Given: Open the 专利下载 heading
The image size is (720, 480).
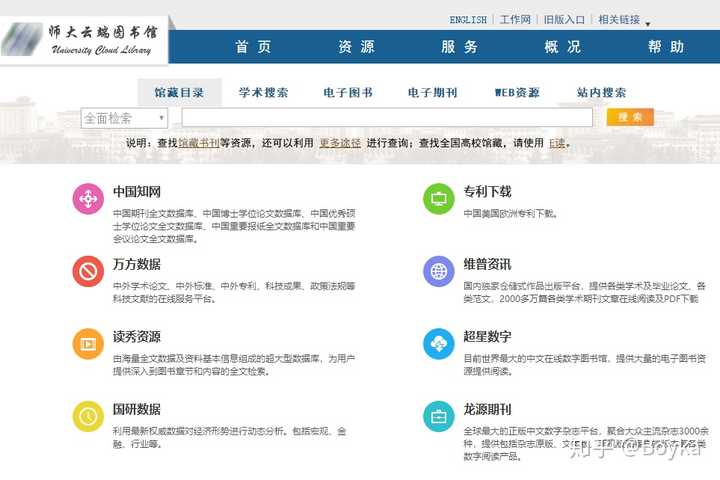Looking at the screenshot, I should tap(487, 192).
